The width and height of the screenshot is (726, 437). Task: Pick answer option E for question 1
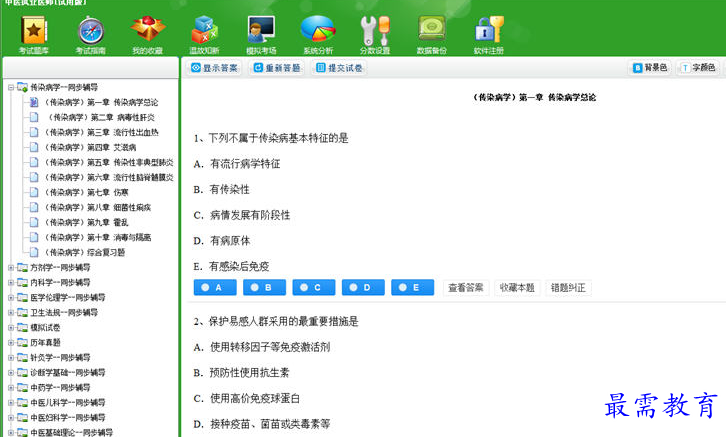(x=412, y=288)
